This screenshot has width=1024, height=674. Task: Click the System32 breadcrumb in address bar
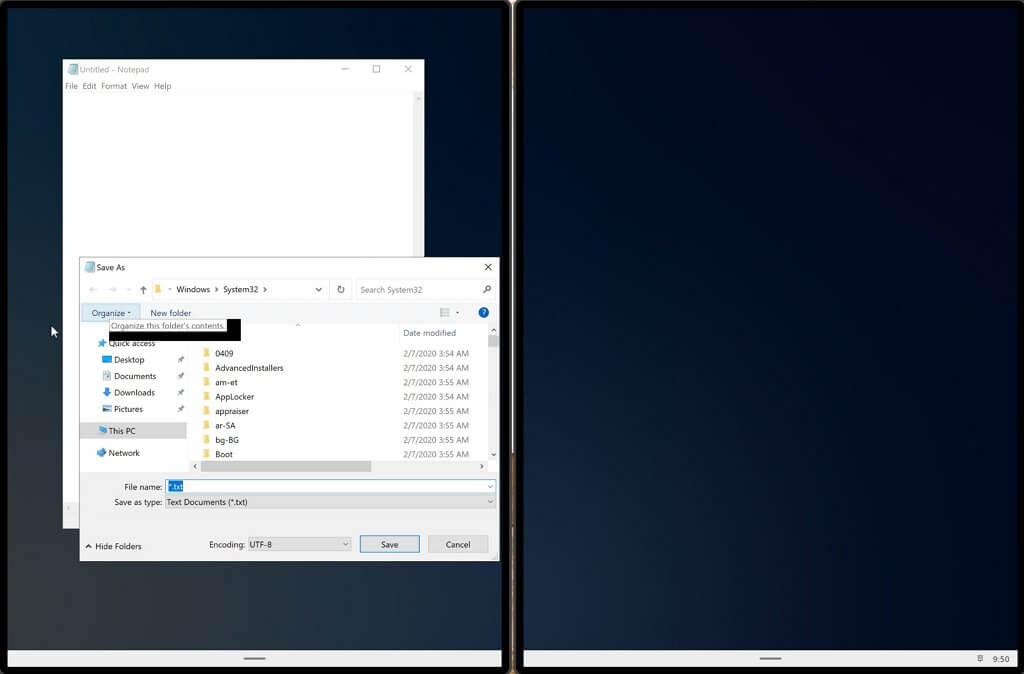pyautogui.click(x=240, y=289)
